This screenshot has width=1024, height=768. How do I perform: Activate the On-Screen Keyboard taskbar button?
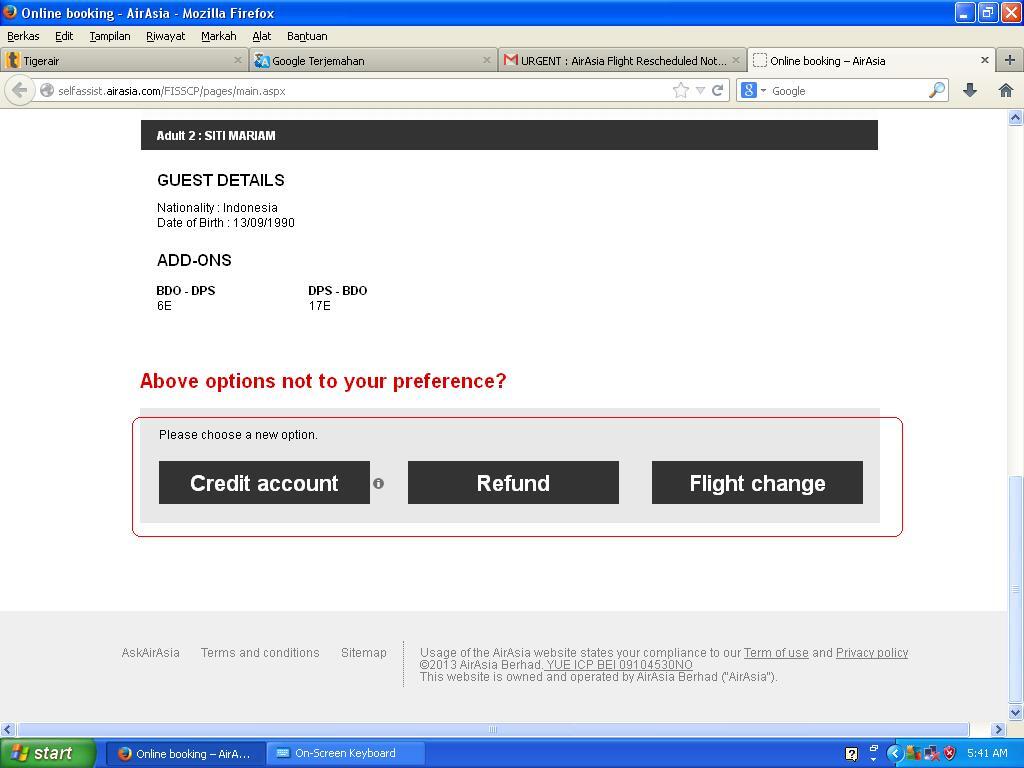tap(345, 754)
